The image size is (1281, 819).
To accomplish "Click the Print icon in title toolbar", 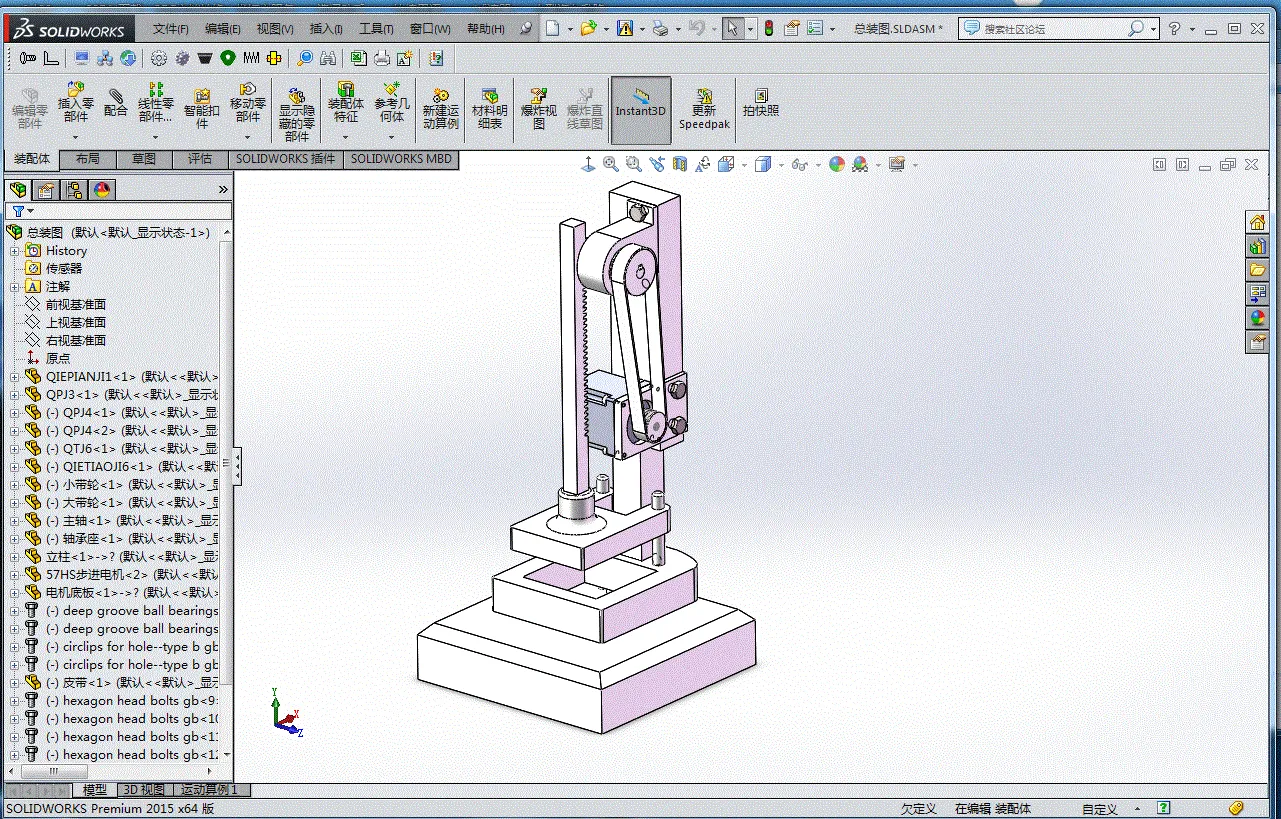I will tap(659, 29).
